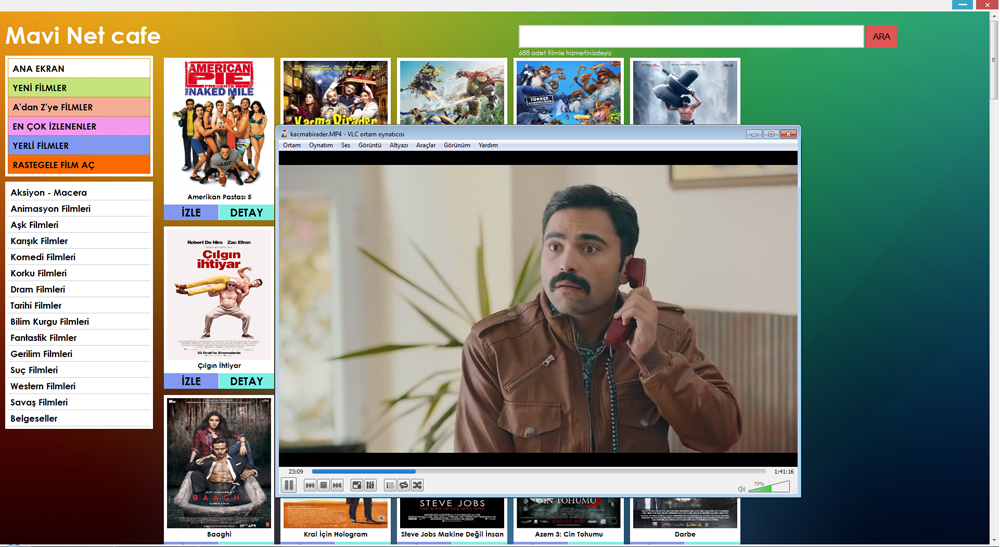Mute audio via VLC speaker icon
Screen dimensions: 1000x547
(742, 489)
